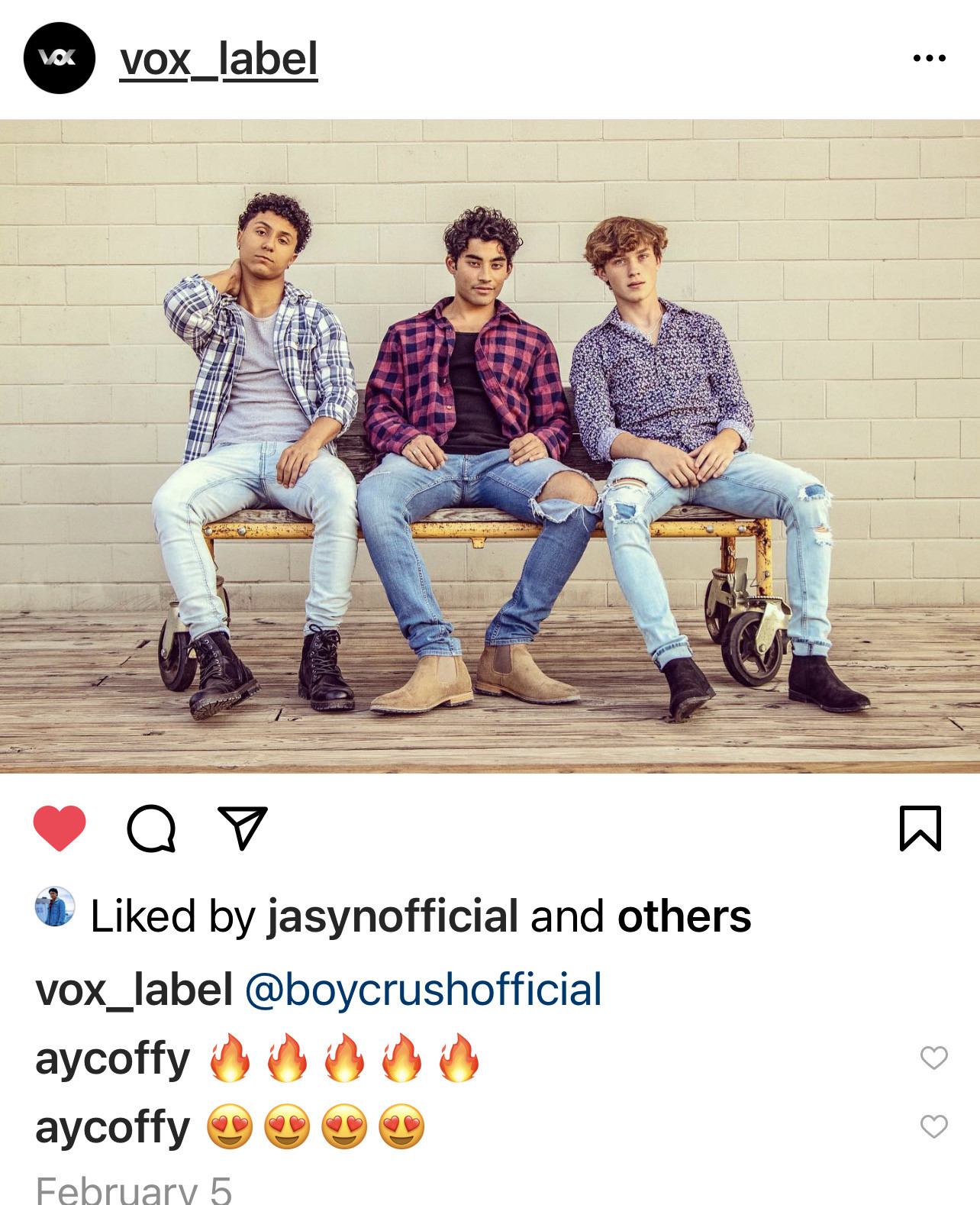Open vox_label username in caption

(134, 990)
